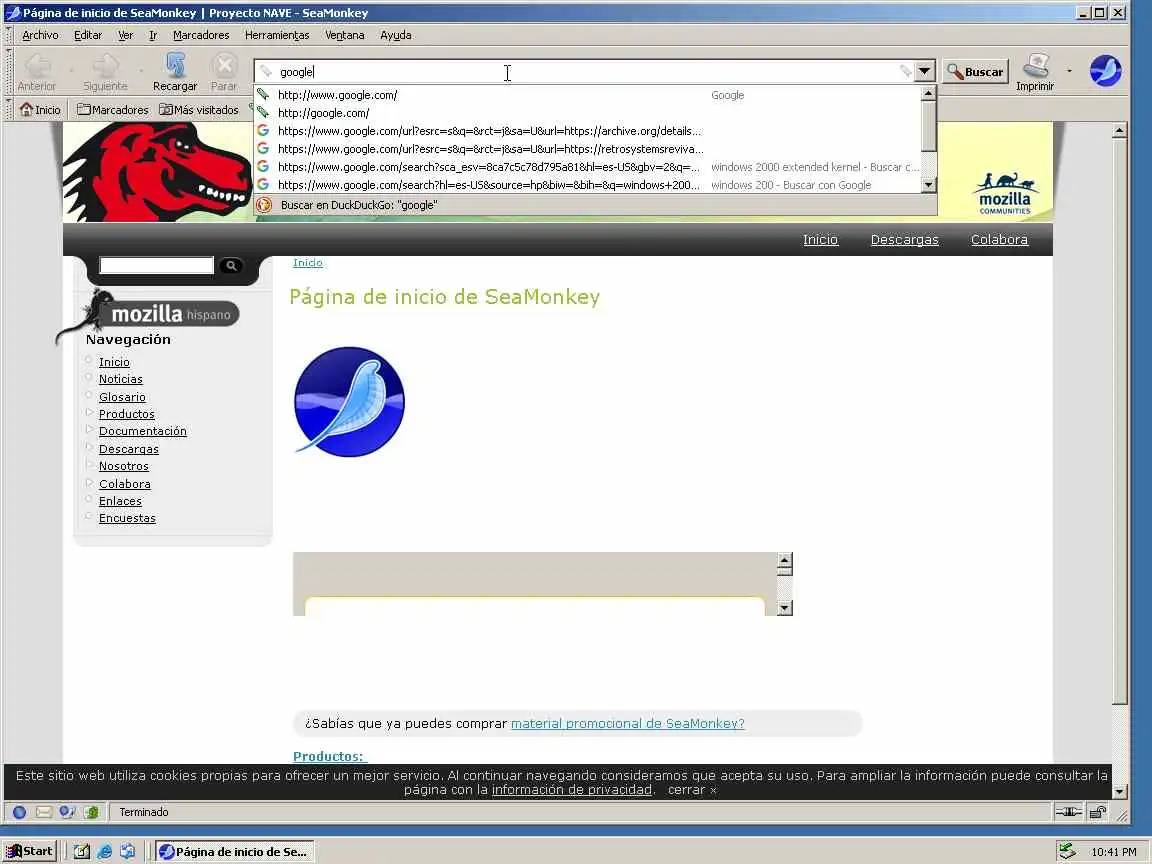1152x864 pixels.
Task: Click the Buscar search button
Action: [x=976, y=71]
